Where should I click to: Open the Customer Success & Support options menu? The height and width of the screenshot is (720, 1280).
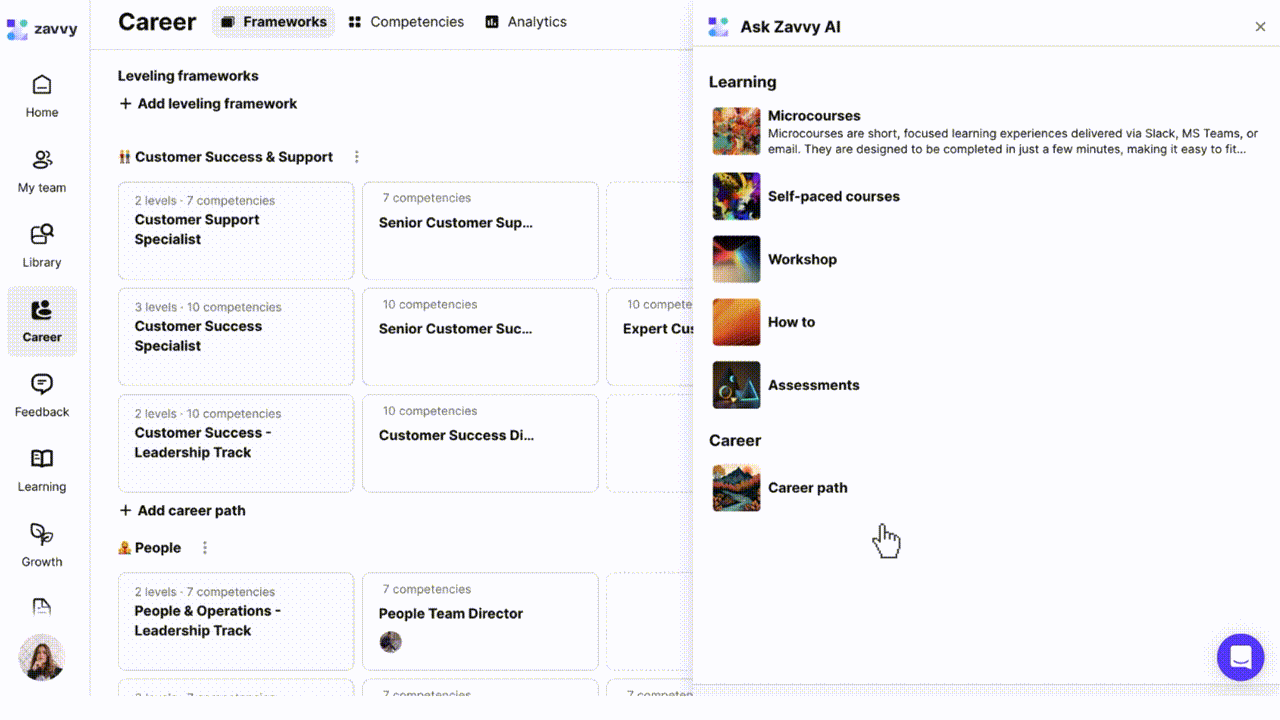tap(357, 157)
